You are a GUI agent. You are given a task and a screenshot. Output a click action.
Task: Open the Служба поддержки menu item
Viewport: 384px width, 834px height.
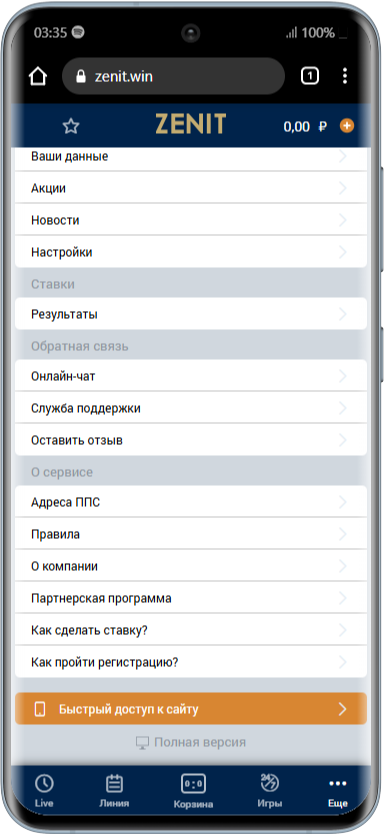pyautogui.click(x=191, y=408)
